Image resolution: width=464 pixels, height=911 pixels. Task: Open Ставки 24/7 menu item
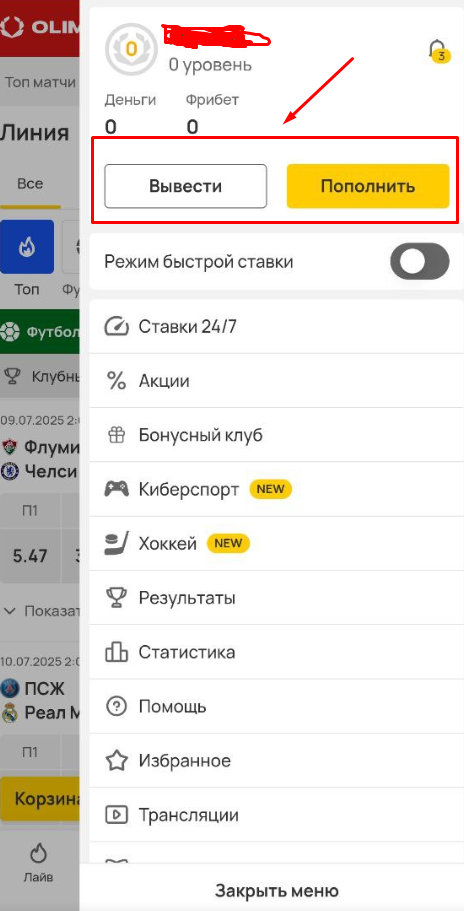(x=276, y=327)
